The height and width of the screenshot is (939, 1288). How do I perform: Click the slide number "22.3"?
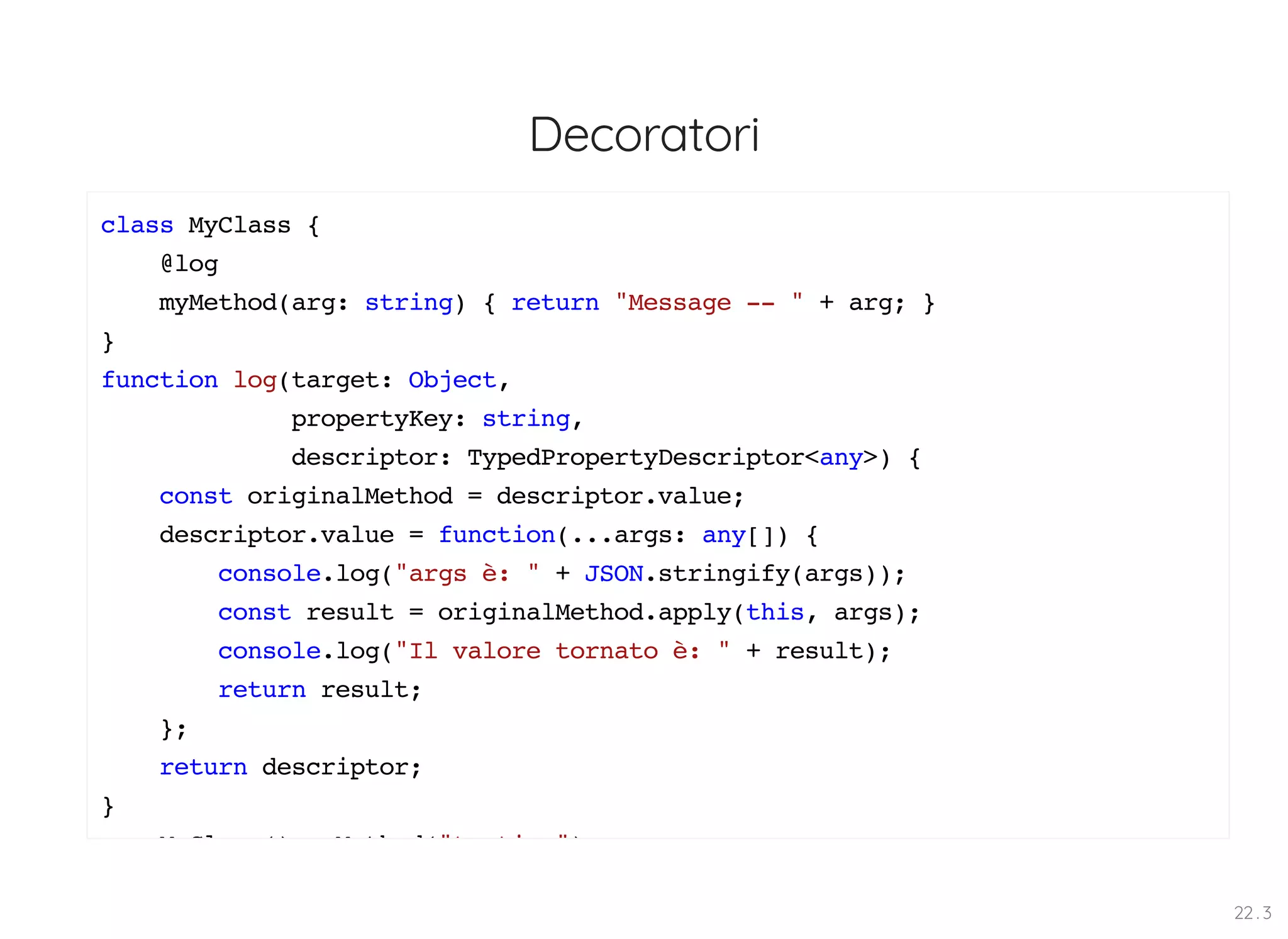tap(1253, 913)
